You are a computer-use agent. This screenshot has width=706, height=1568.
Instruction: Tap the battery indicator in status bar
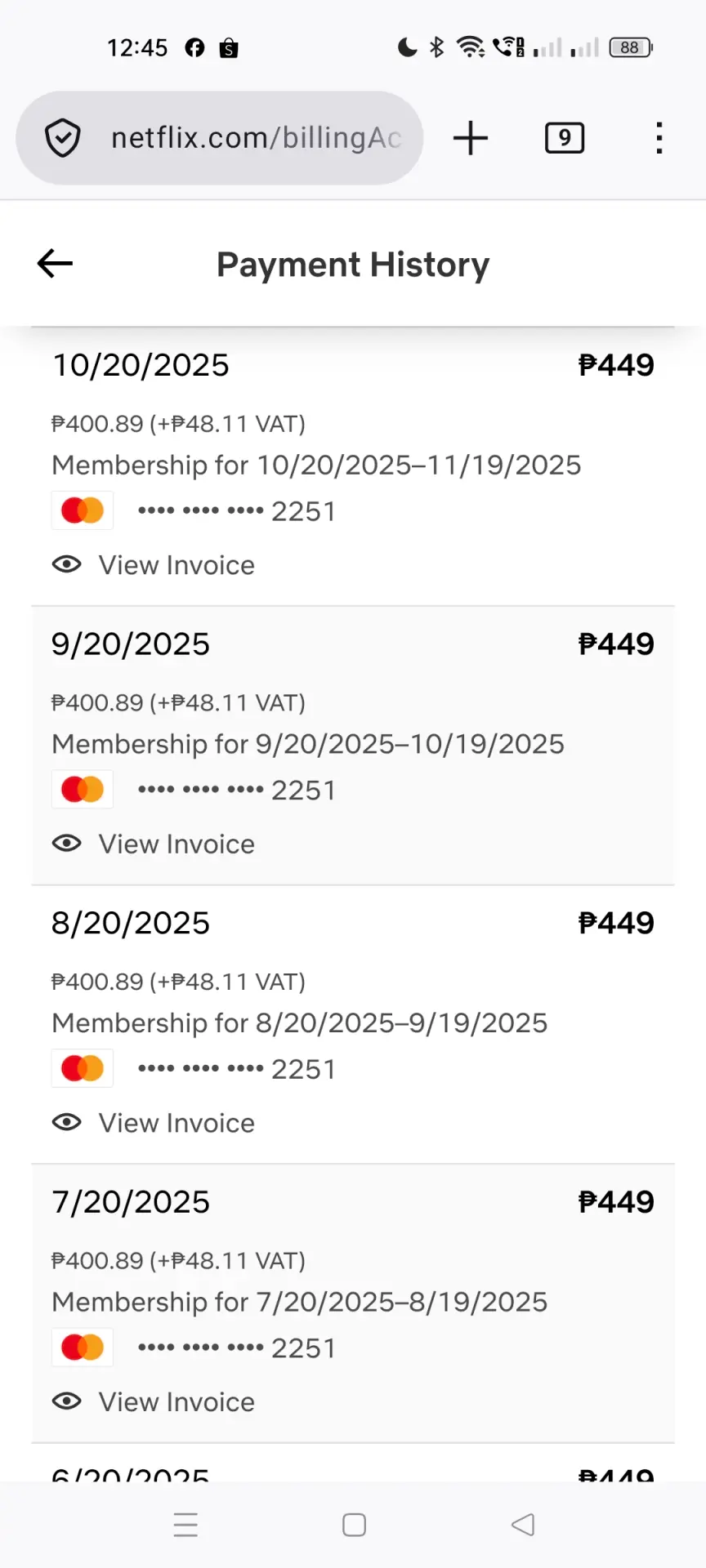point(631,47)
